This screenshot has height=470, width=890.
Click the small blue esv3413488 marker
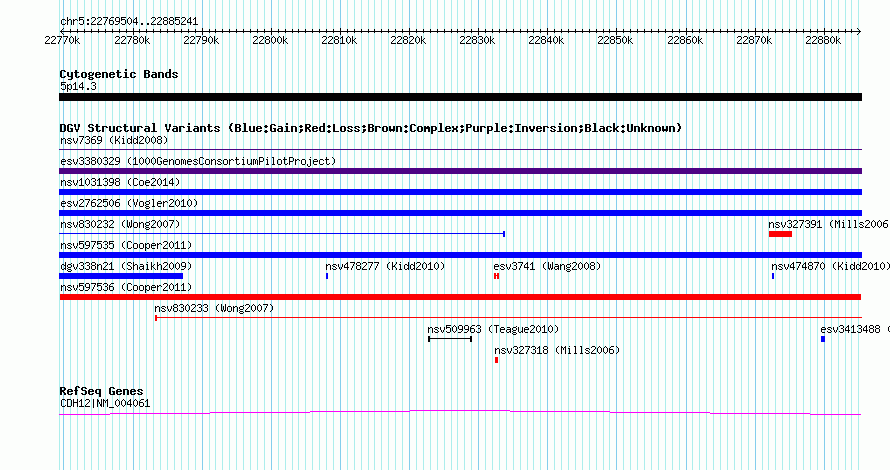[823, 339]
